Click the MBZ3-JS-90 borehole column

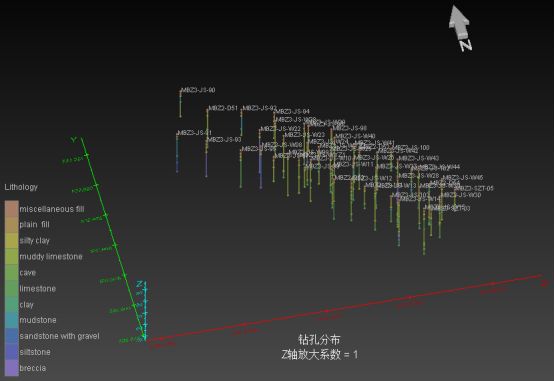181,104
